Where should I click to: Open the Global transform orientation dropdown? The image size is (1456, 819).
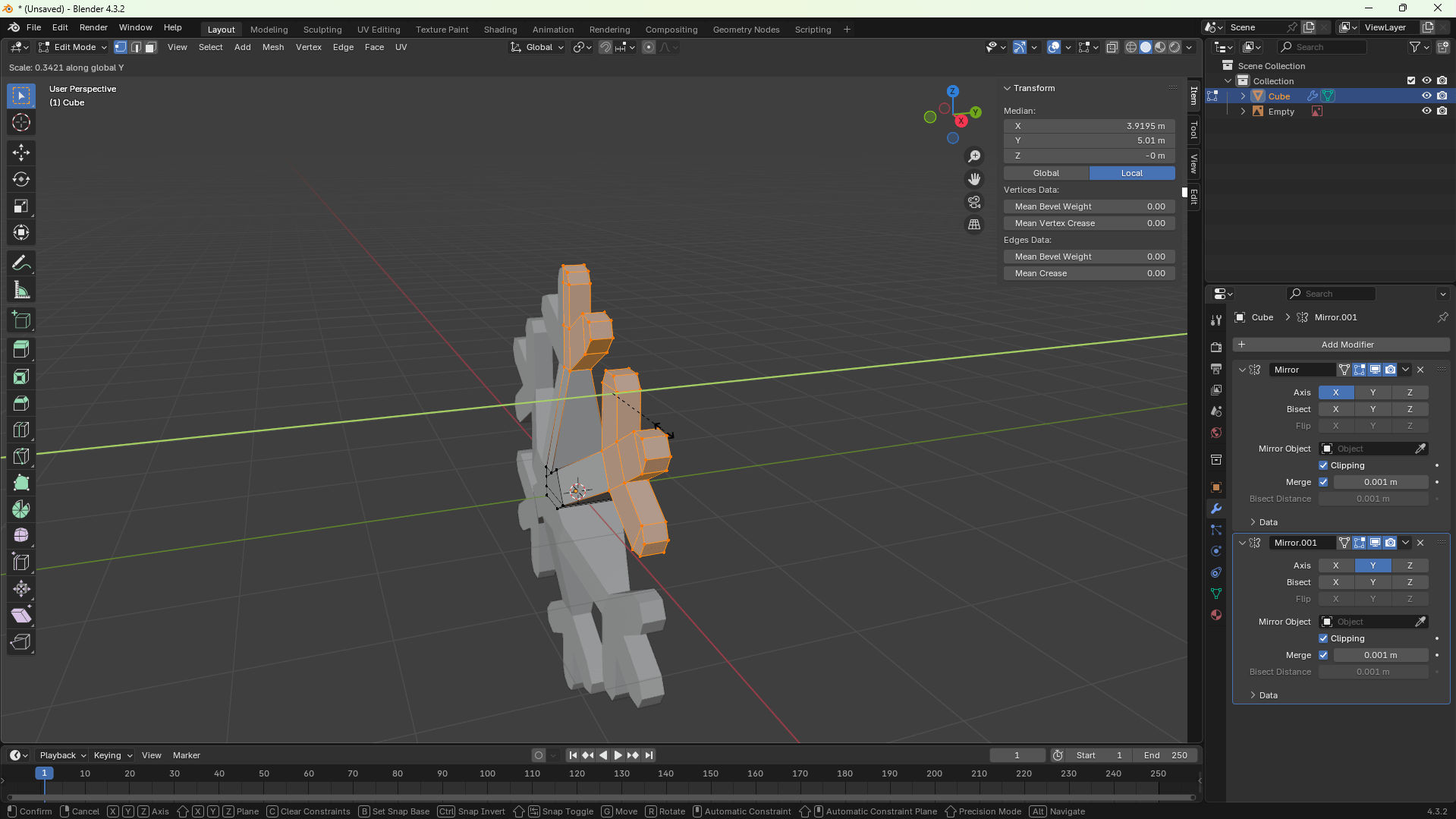537,47
